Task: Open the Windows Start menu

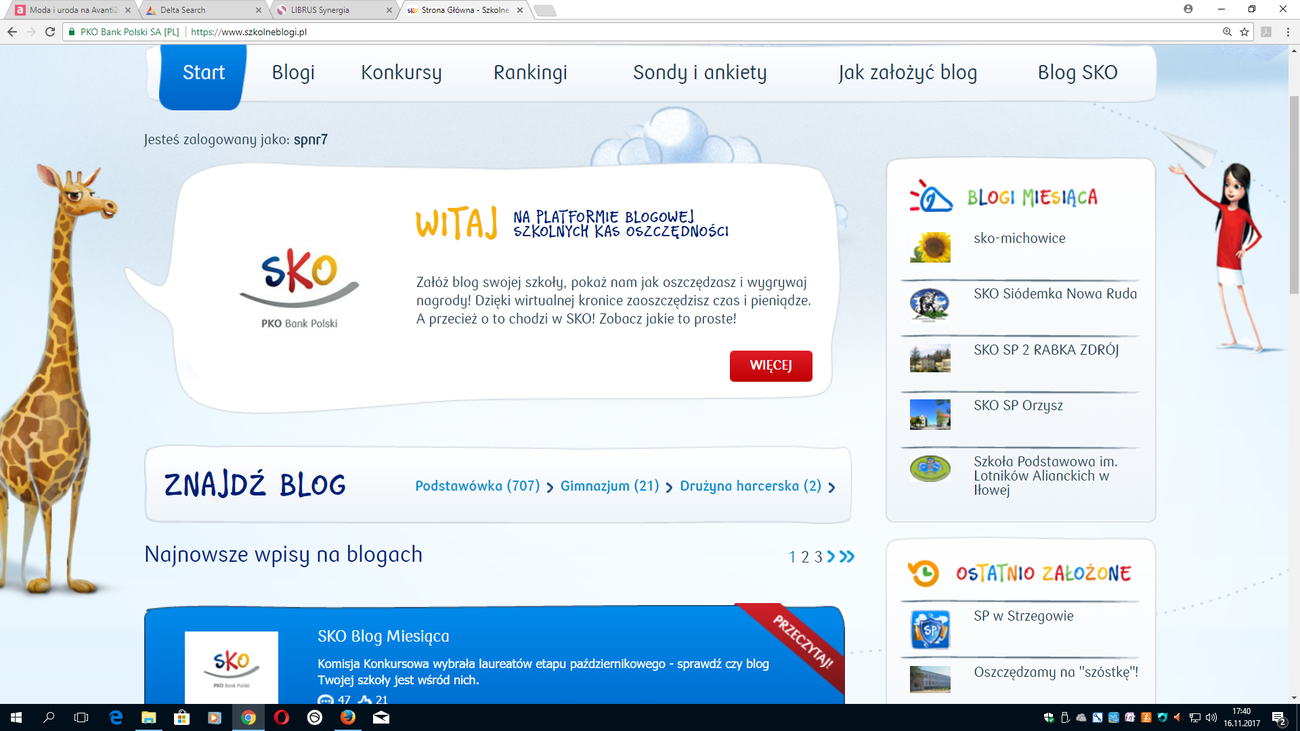Action: (16, 718)
